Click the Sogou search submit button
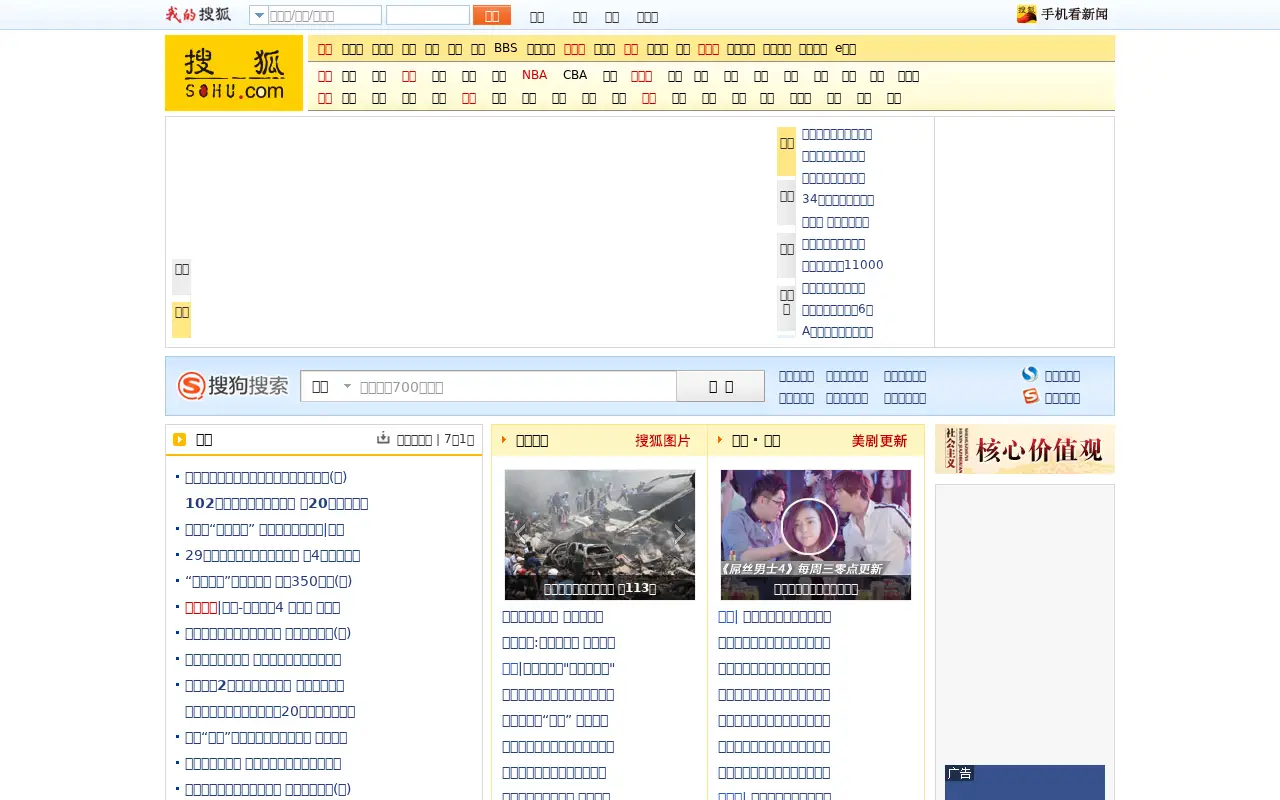 [720, 386]
